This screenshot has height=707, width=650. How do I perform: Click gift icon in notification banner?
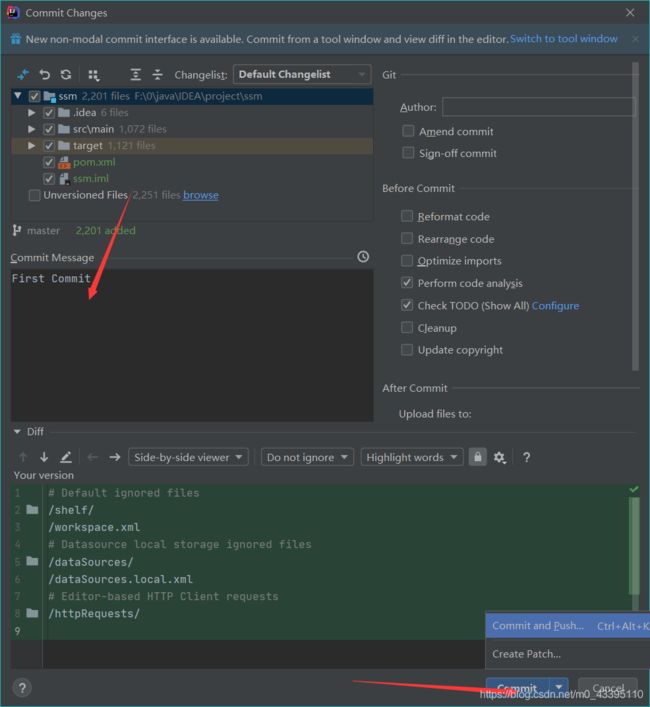point(16,39)
